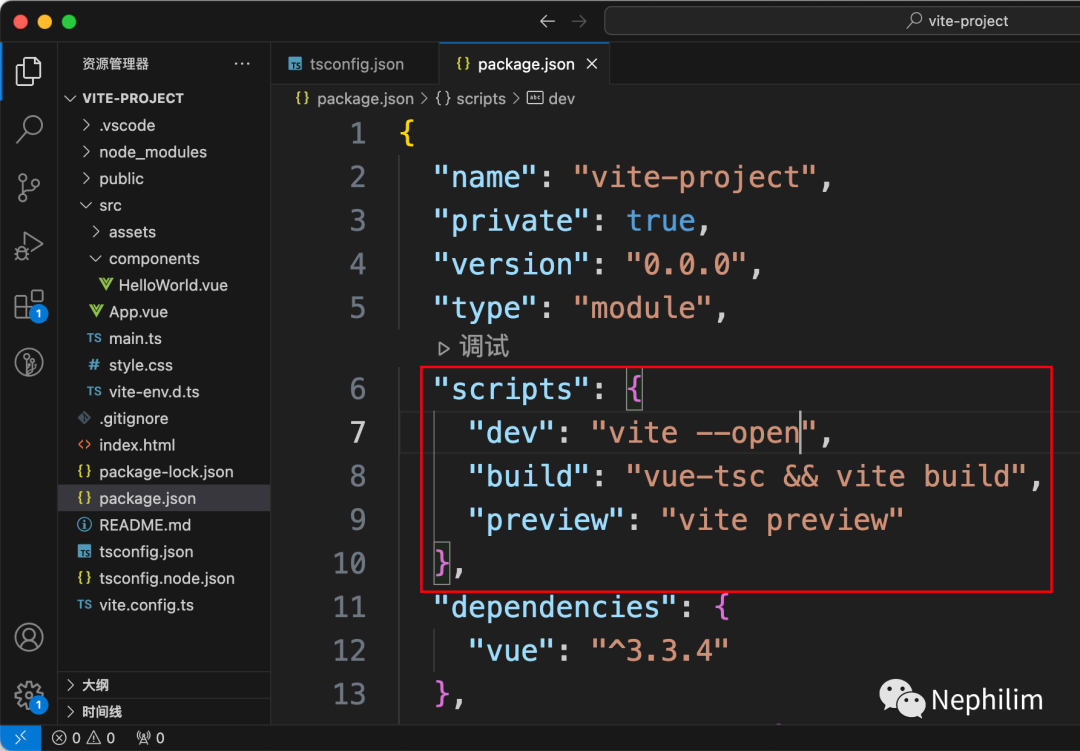Open the Extensions view icon
The image size is (1080, 751).
(28, 305)
